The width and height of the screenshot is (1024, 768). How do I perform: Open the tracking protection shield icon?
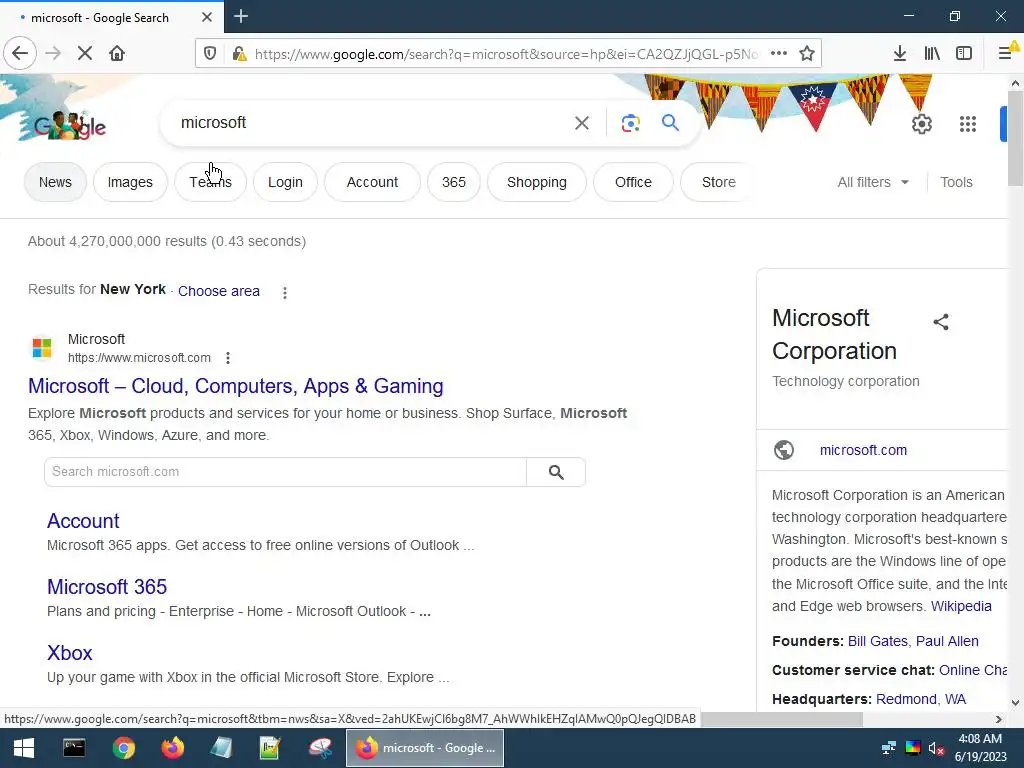pos(210,54)
